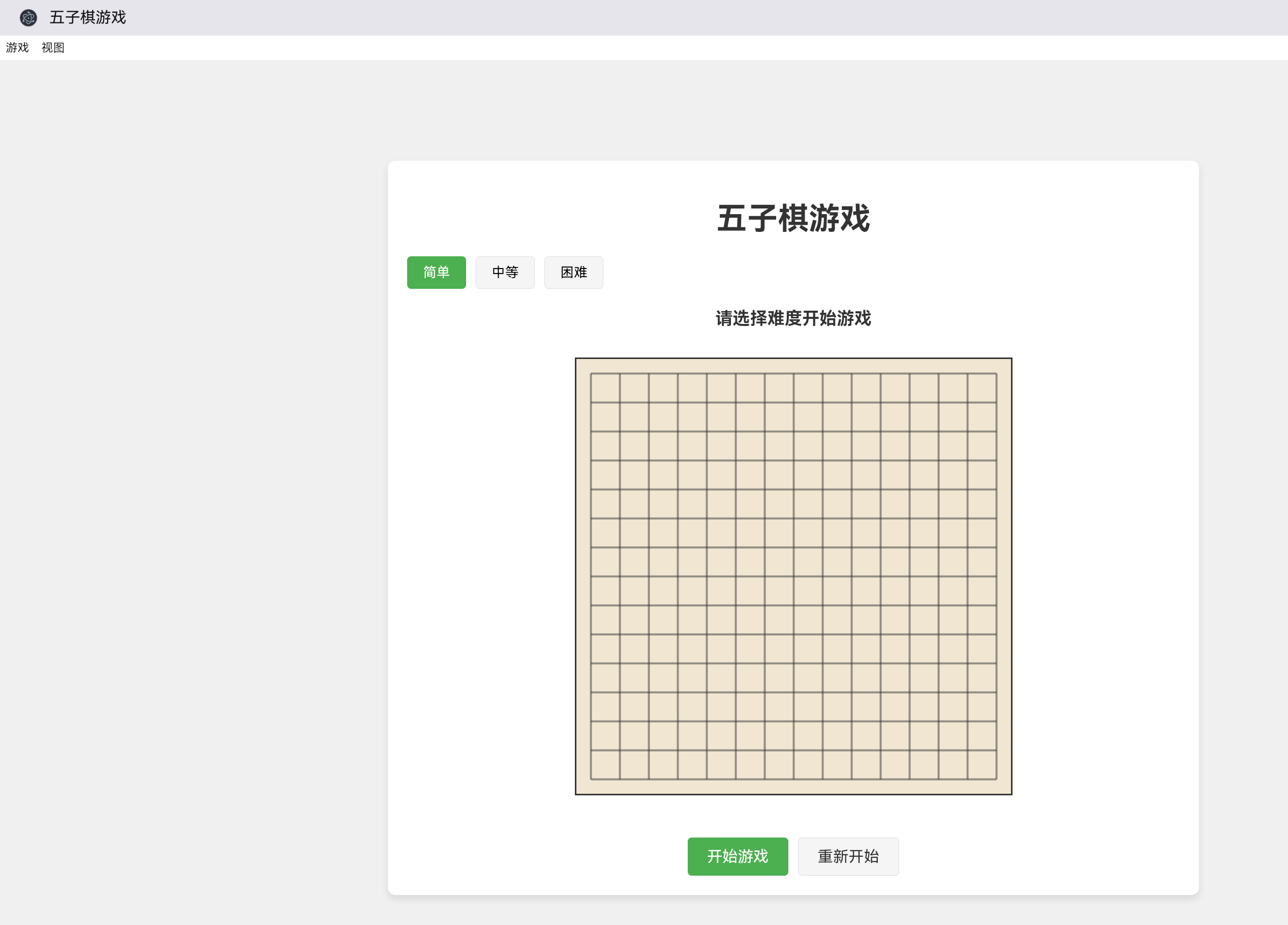Click the app logo icon in the title bar
Viewport: 1288px width, 925px height.
coord(28,18)
